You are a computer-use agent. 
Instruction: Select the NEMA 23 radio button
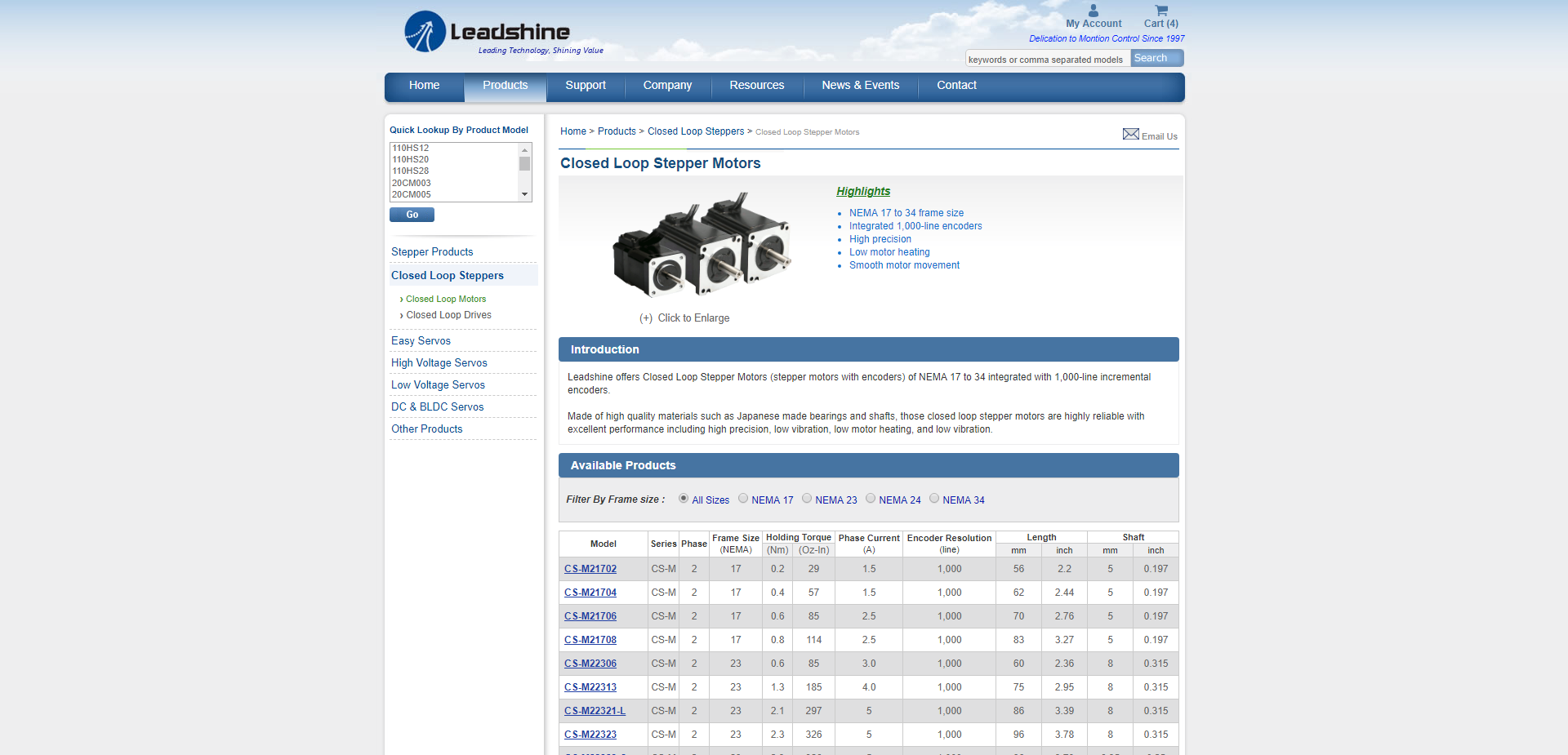click(x=807, y=499)
